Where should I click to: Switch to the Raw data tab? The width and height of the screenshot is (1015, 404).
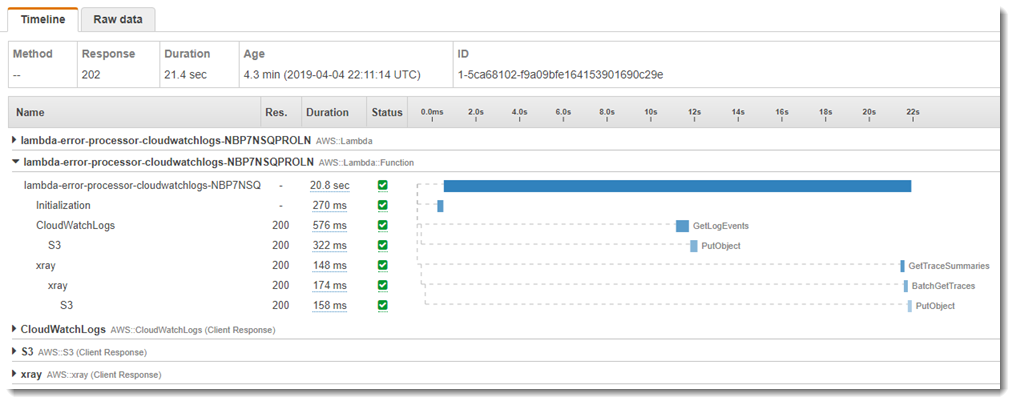point(118,19)
